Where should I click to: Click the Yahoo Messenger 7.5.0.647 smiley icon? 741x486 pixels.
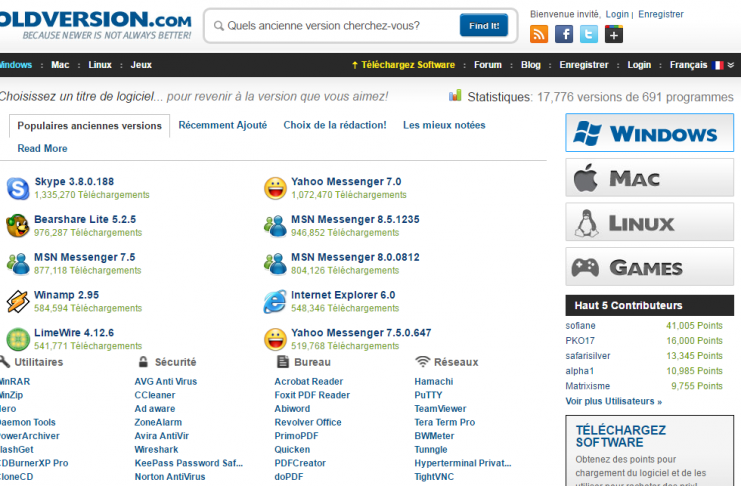[276, 339]
